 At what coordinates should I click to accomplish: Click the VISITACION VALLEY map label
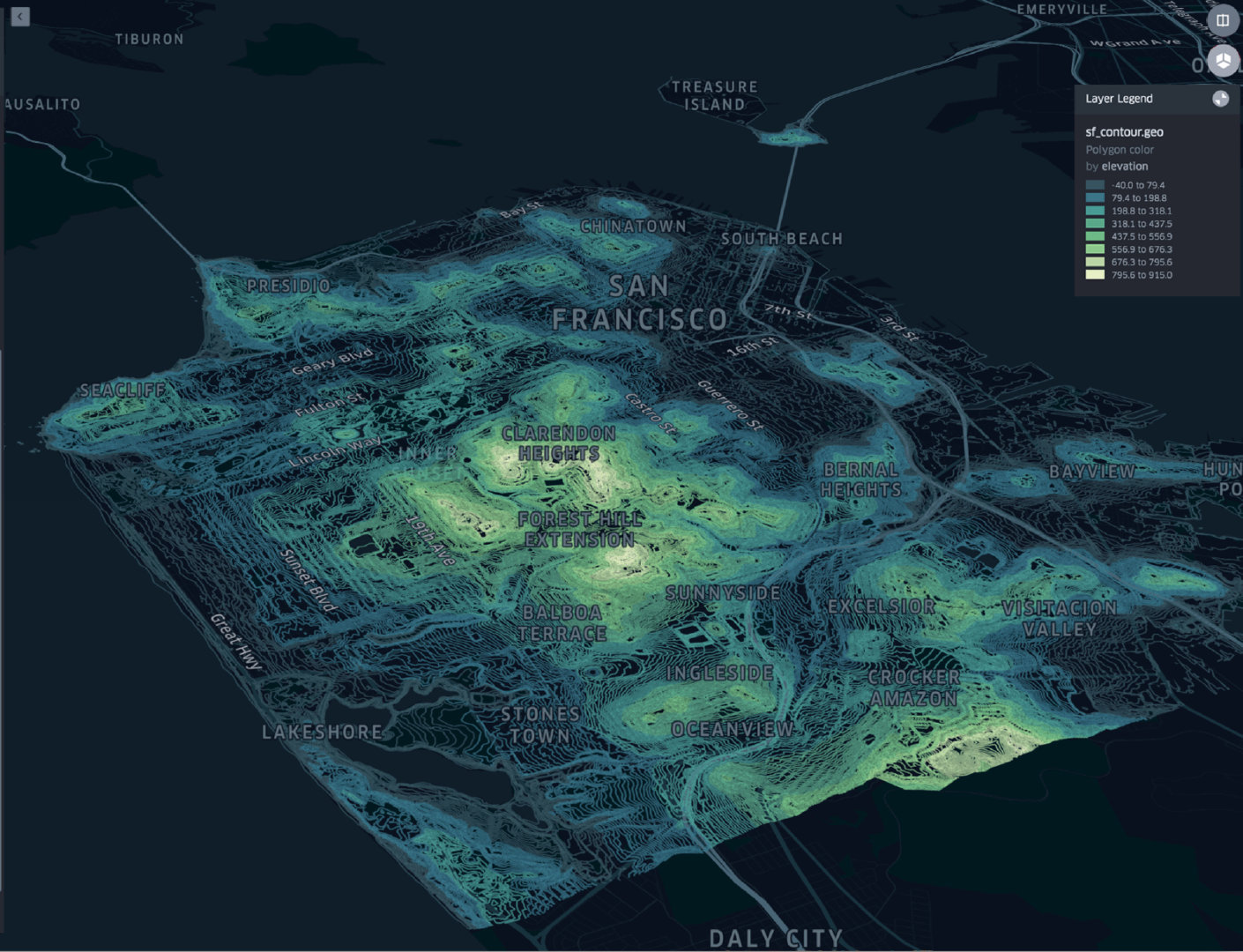tap(1060, 619)
